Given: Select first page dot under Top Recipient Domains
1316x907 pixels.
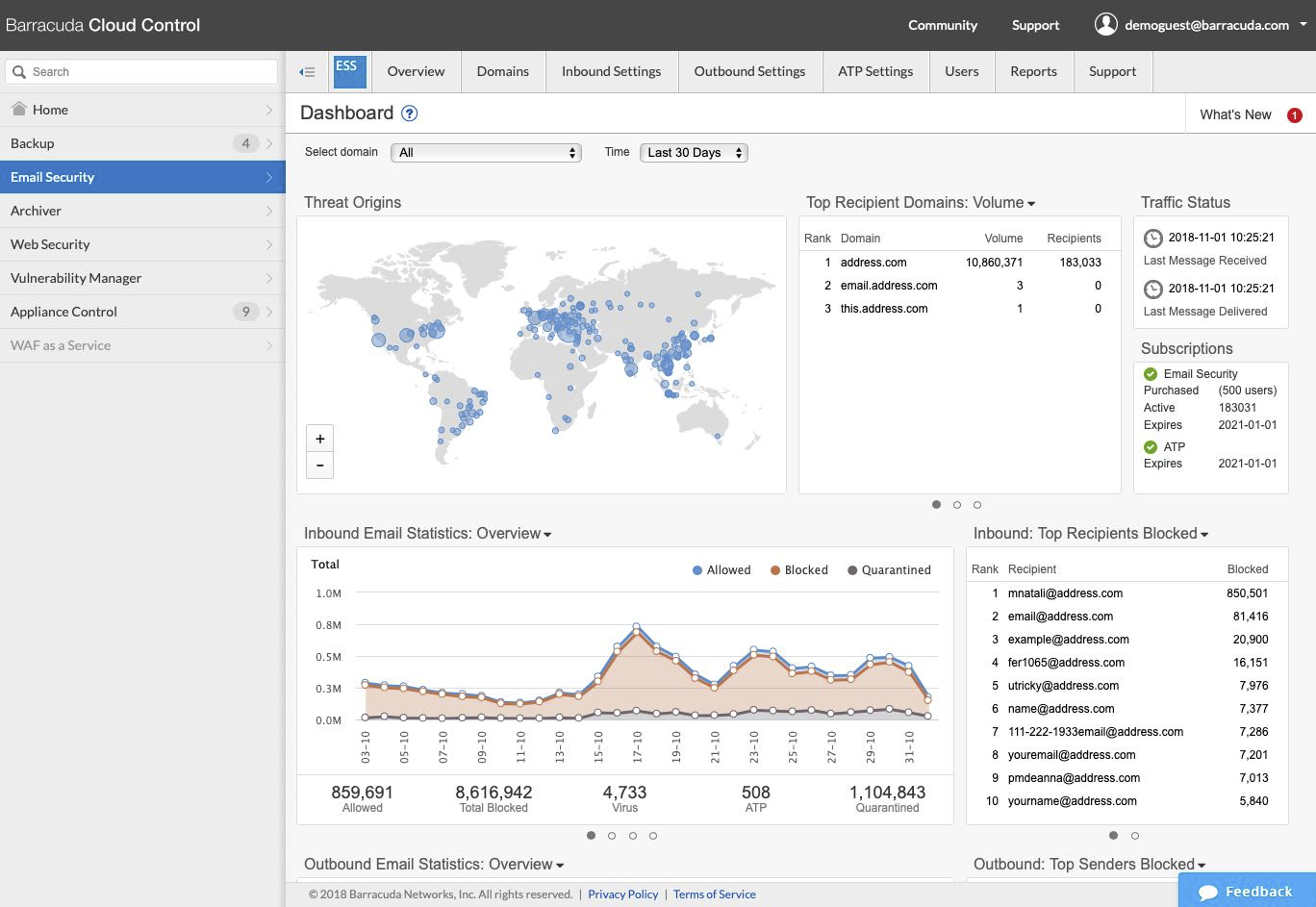Looking at the screenshot, I should 937,505.
